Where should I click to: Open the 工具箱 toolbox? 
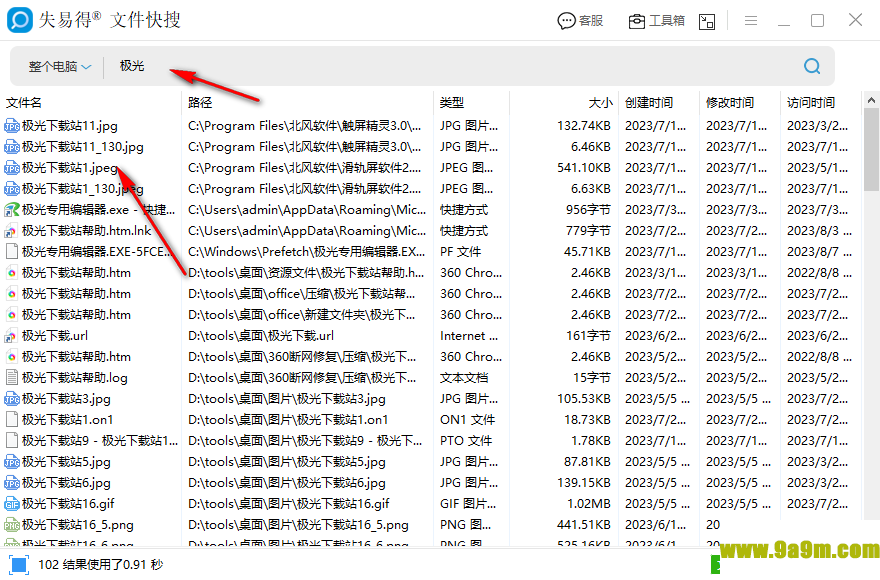pyautogui.click(x=656, y=21)
